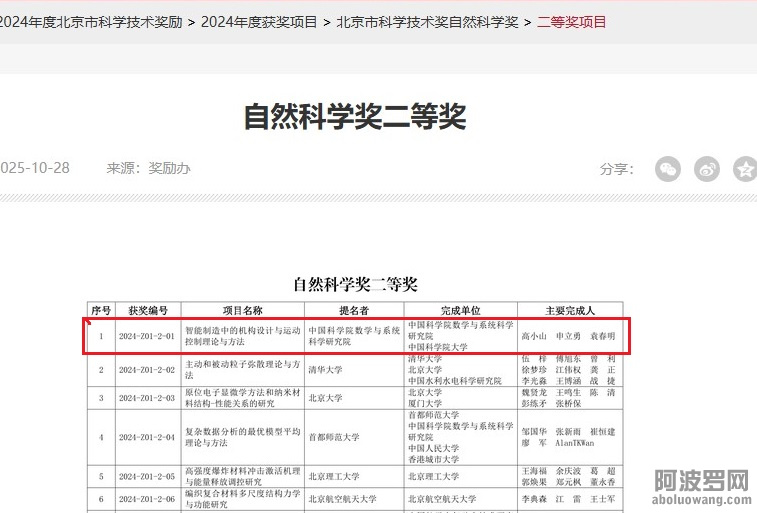This screenshot has height=513, width=757.
Task: Go to 2024年度获奖项目 breadcrumb
Action: 259,21
